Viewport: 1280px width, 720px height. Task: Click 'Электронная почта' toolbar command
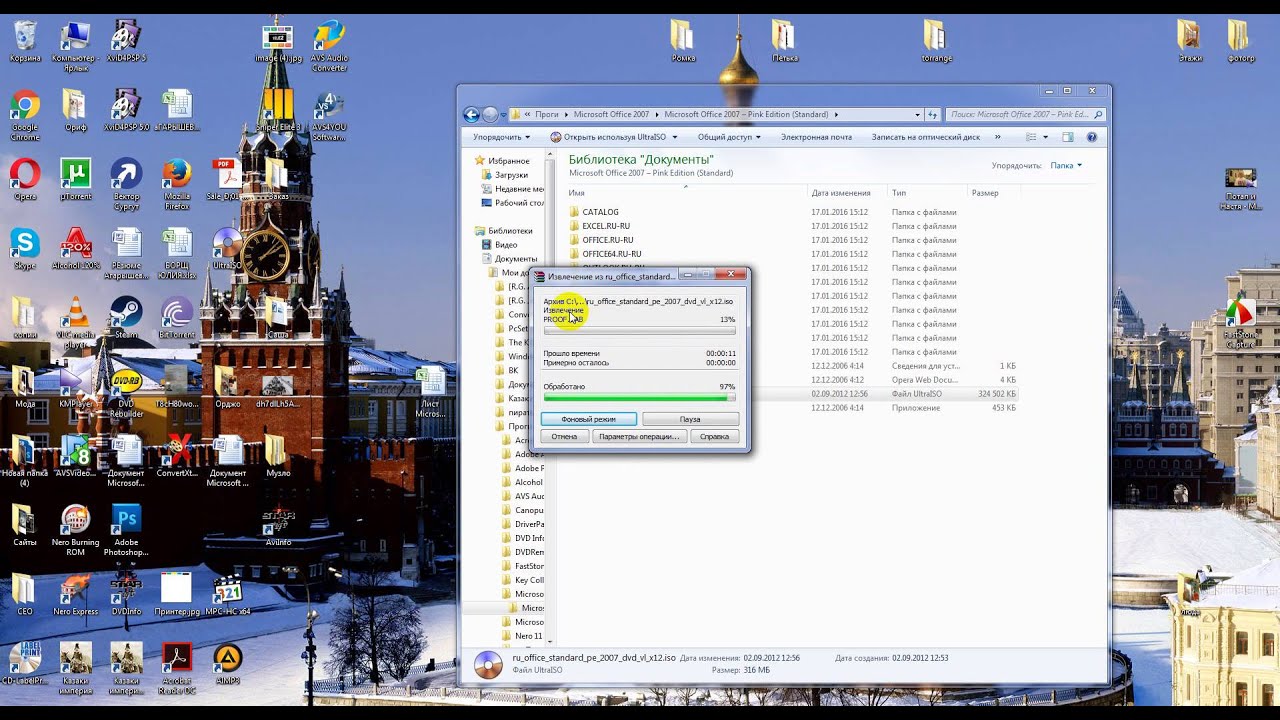pyautogui.click(x=816, y=137)
